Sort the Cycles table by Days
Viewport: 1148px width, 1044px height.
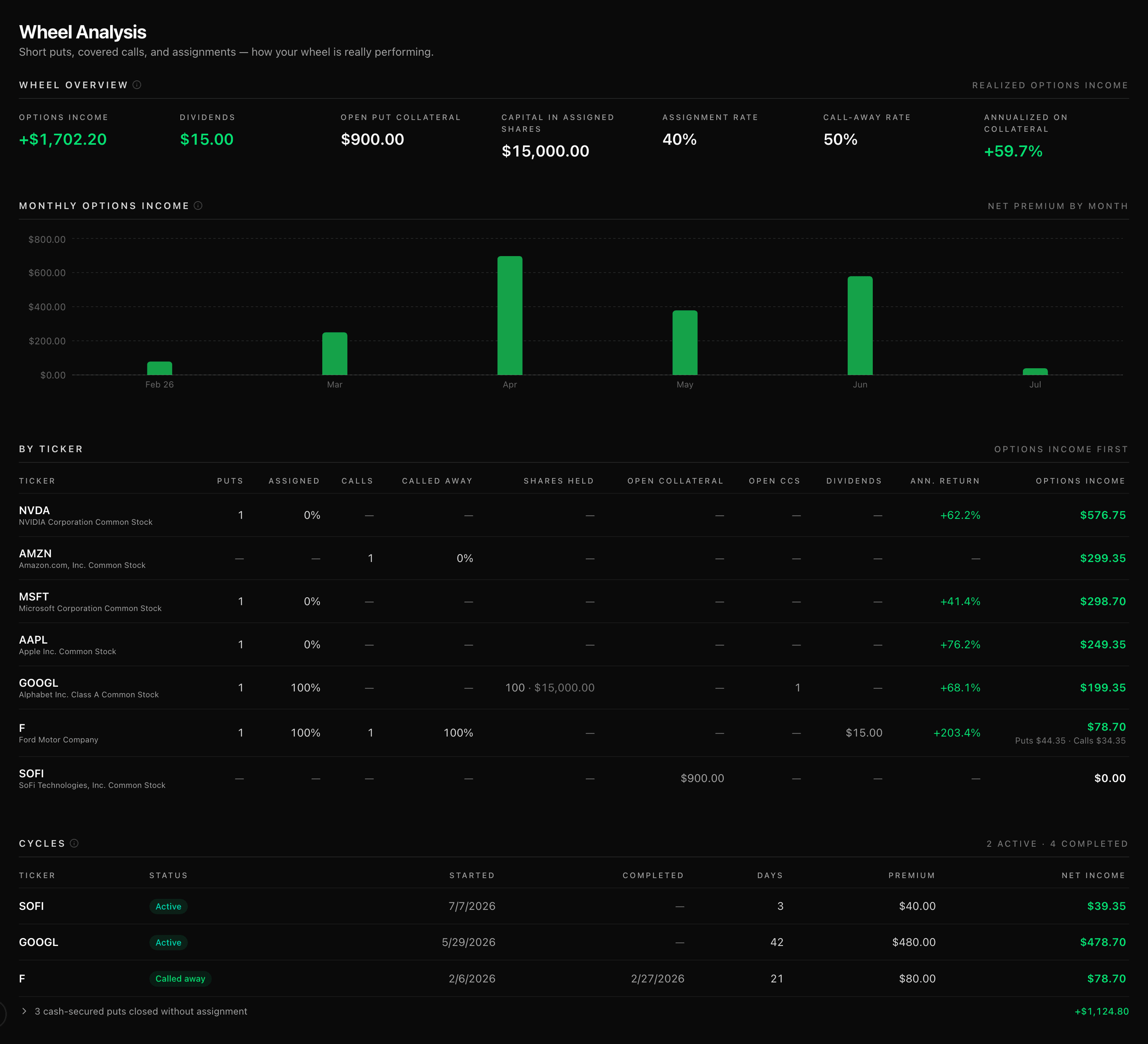(x=770, y=875)
